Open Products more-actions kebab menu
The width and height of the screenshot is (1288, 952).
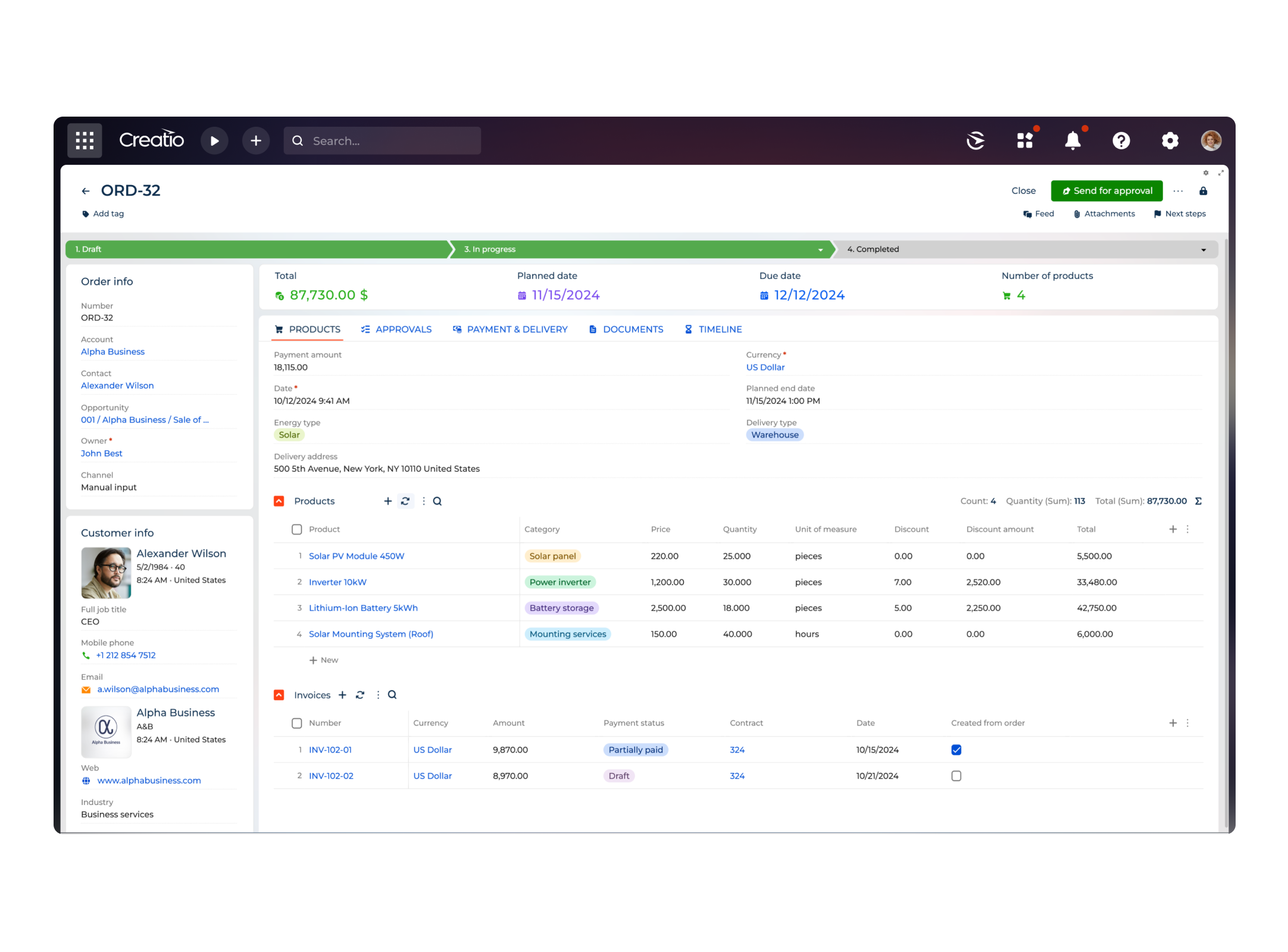point(423,501)
